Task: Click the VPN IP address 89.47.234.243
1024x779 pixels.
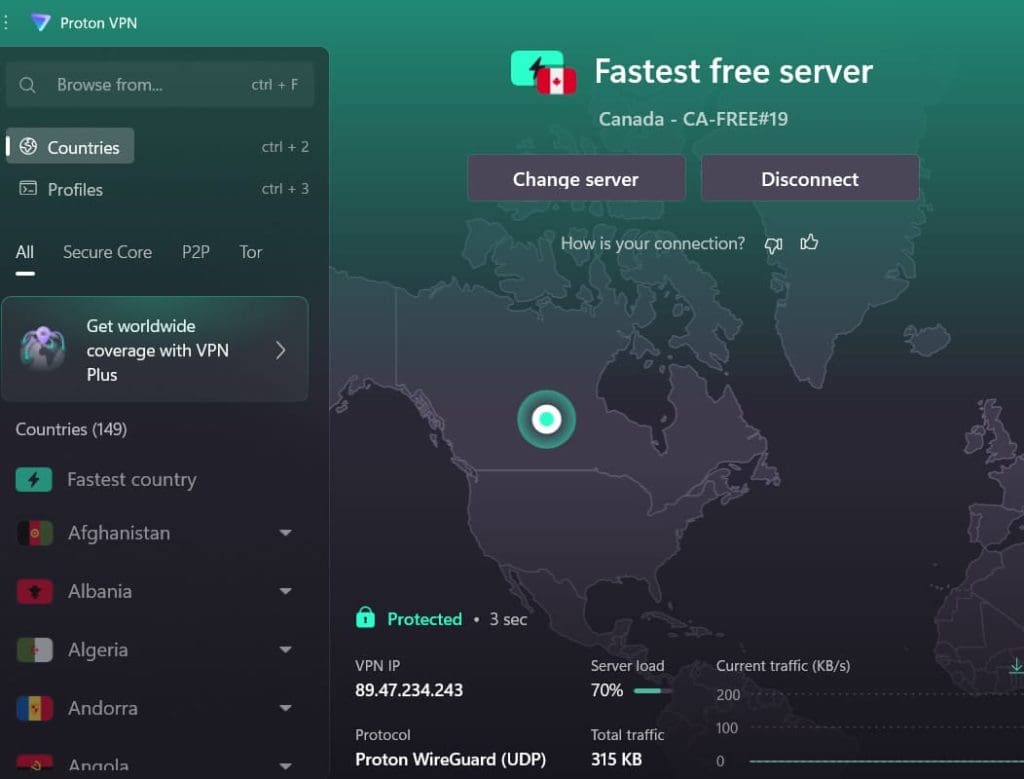Action: point(409,690)
